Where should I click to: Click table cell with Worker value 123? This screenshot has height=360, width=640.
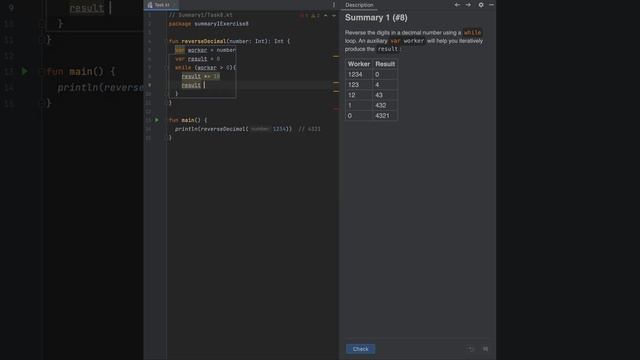[359, 85]
